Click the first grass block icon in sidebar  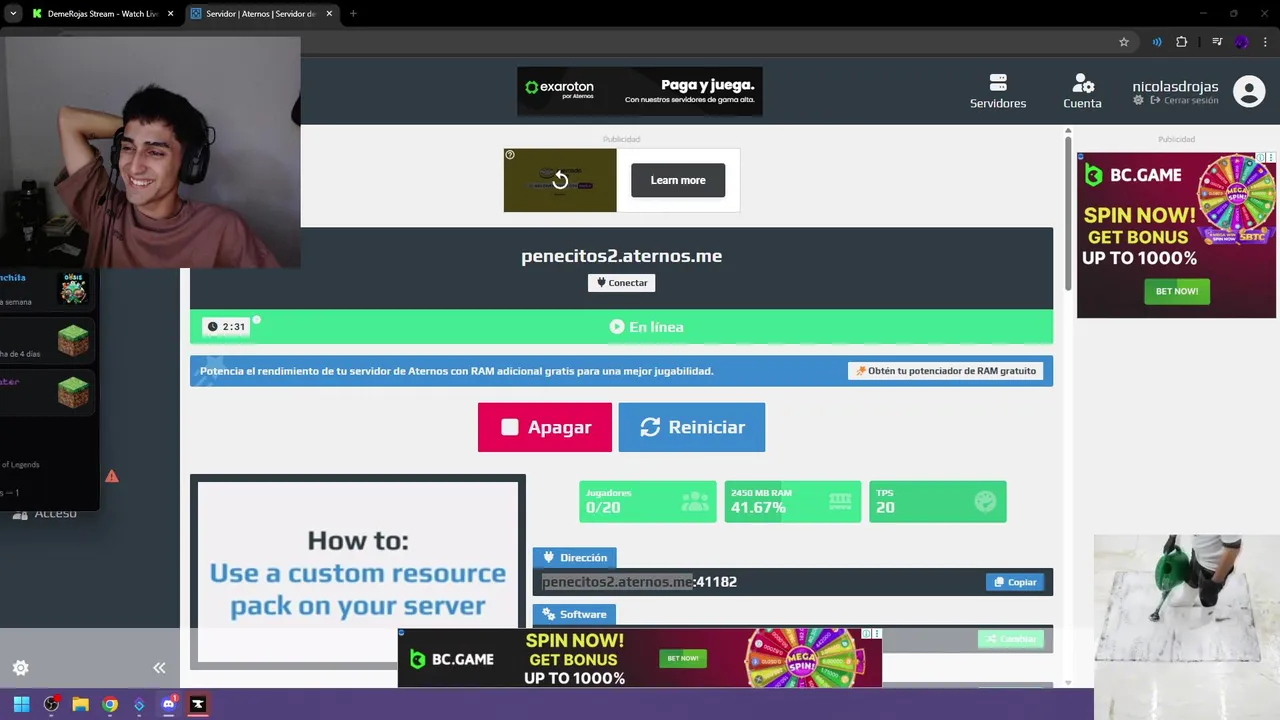73,341
